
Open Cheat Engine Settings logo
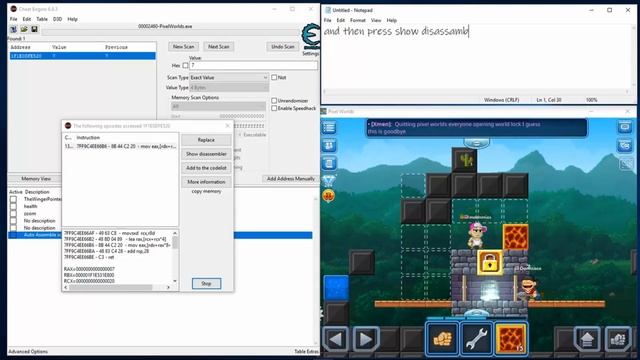[311, 37]
